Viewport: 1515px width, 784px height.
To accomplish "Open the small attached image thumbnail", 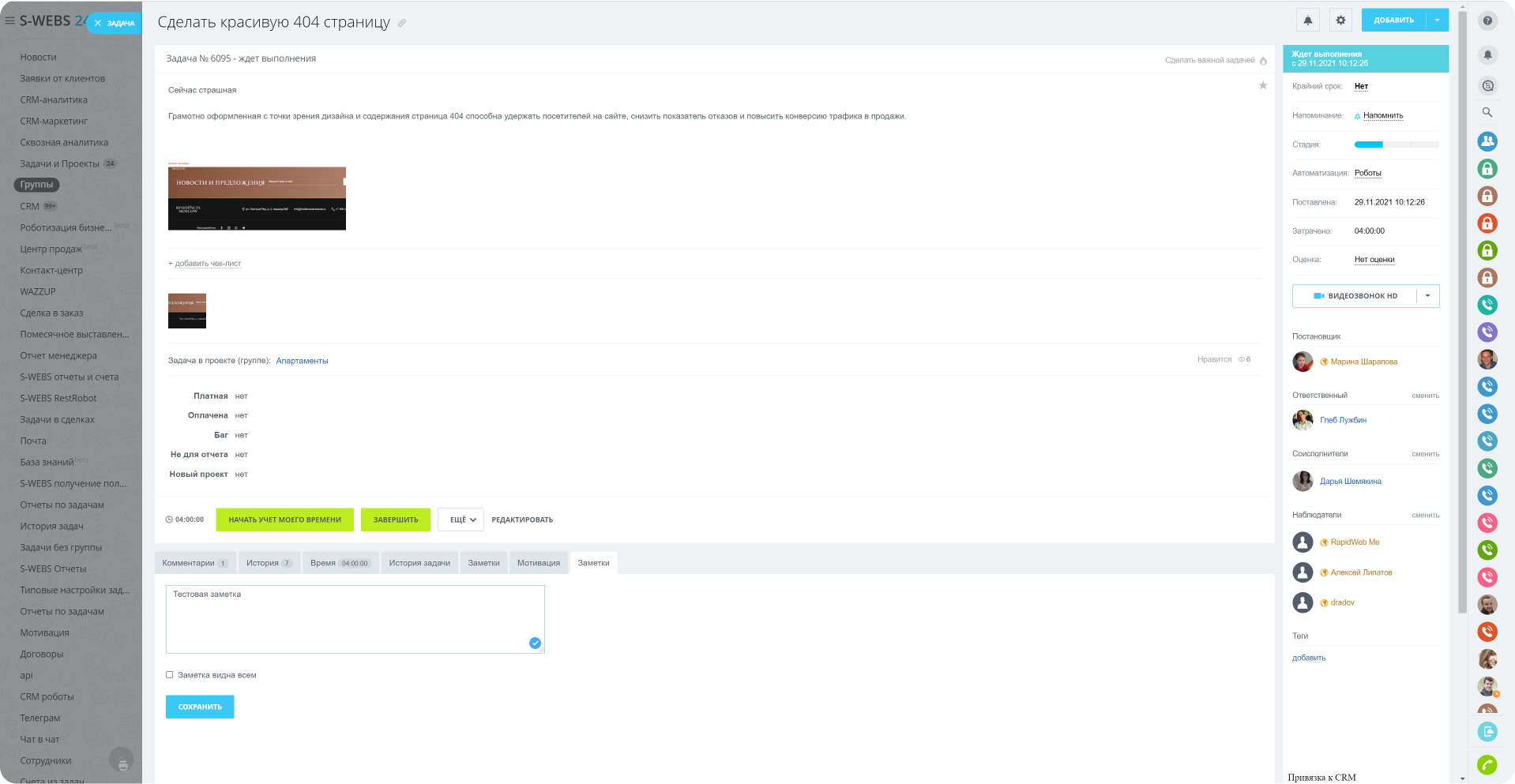I will [x=187, y=311].
